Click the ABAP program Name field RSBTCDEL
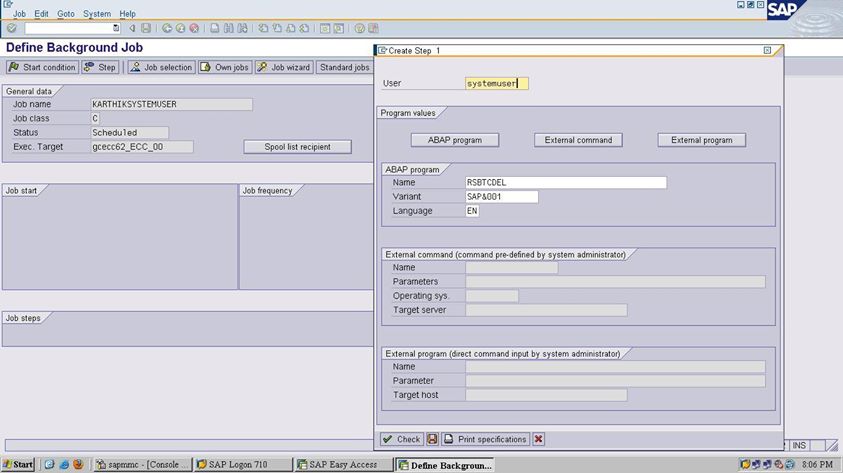Screen dimensions: 843x473 pos(566,183)
